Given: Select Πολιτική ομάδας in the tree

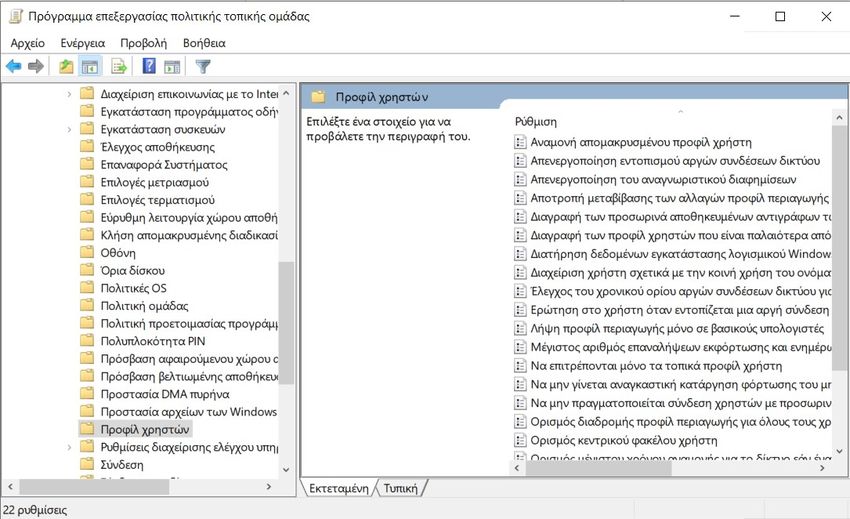Looking at the screenshot, I should point(144,305).
